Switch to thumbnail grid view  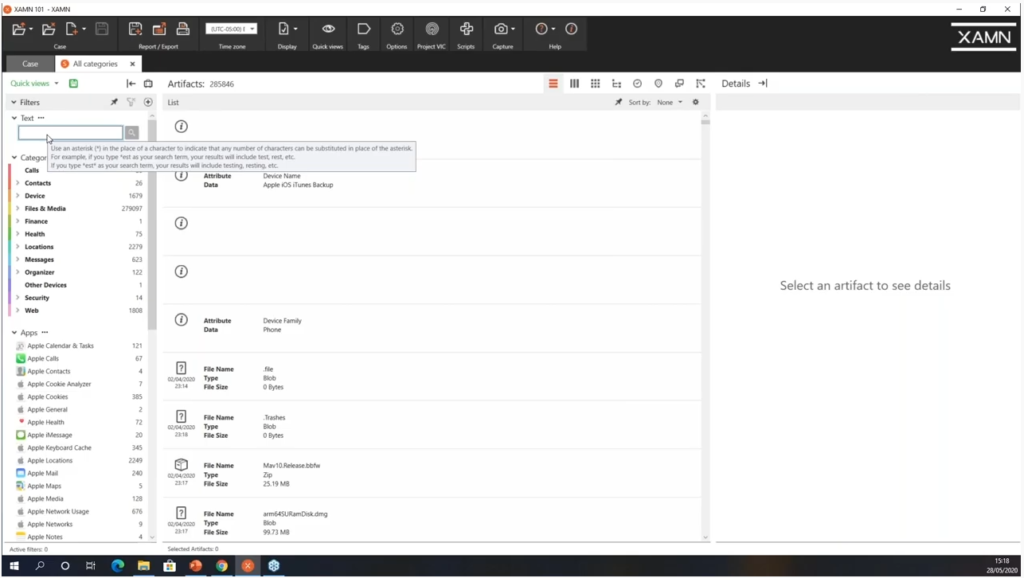596,84
